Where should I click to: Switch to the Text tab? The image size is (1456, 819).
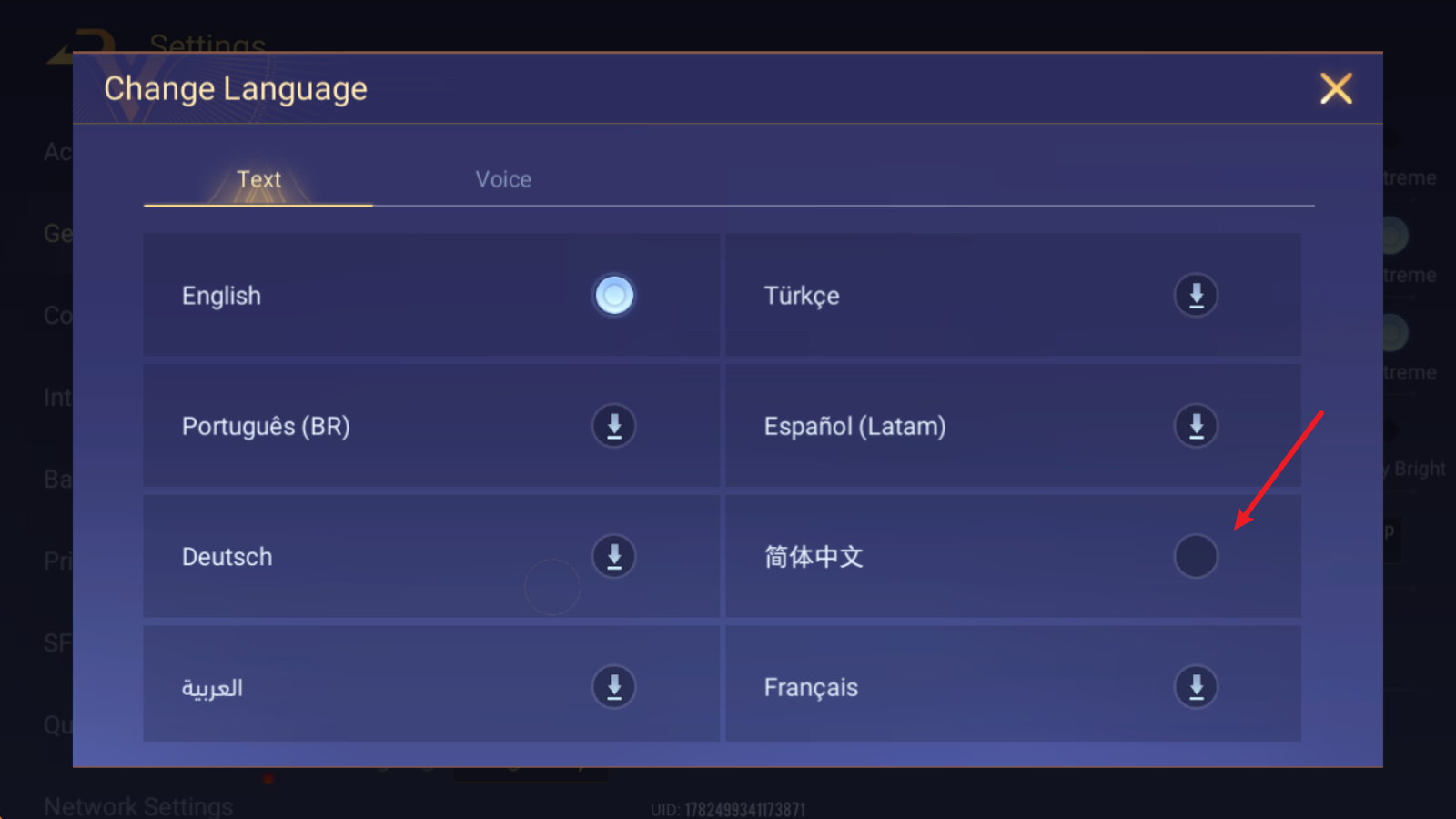258,179
